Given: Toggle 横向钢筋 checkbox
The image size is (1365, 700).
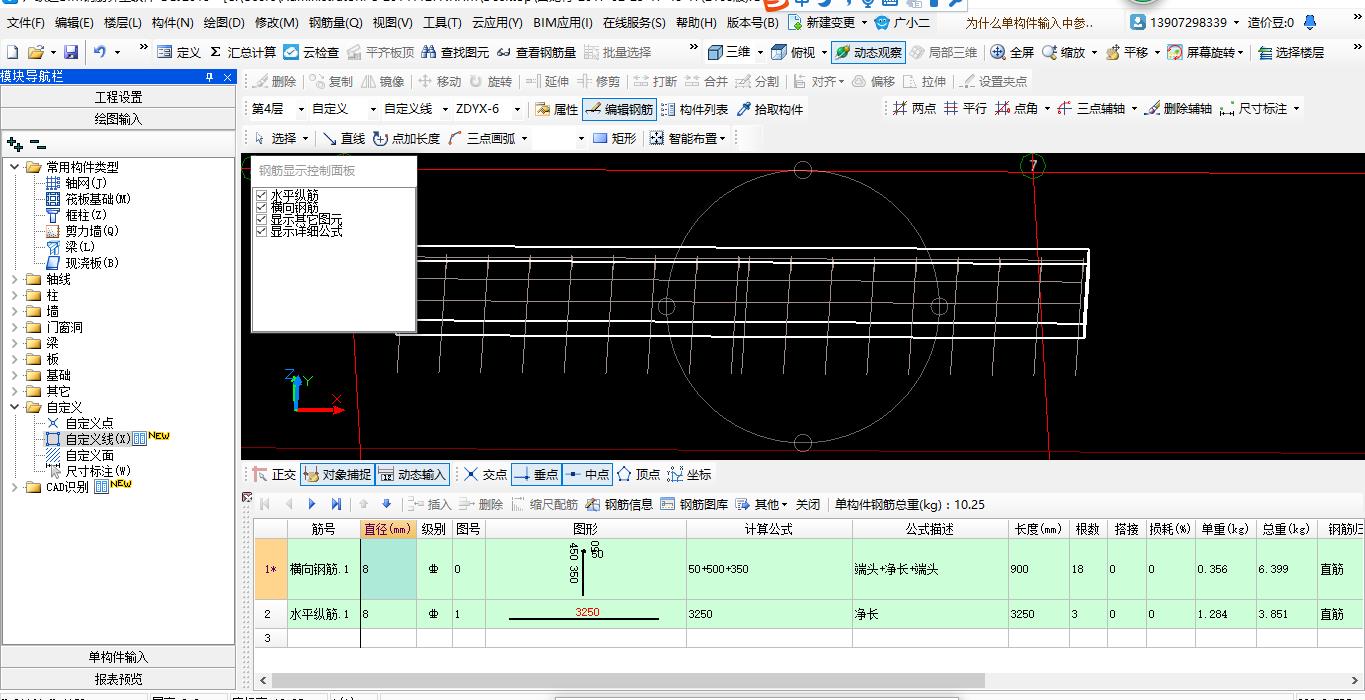Looking at the screenshot, I should click(262, 207).
